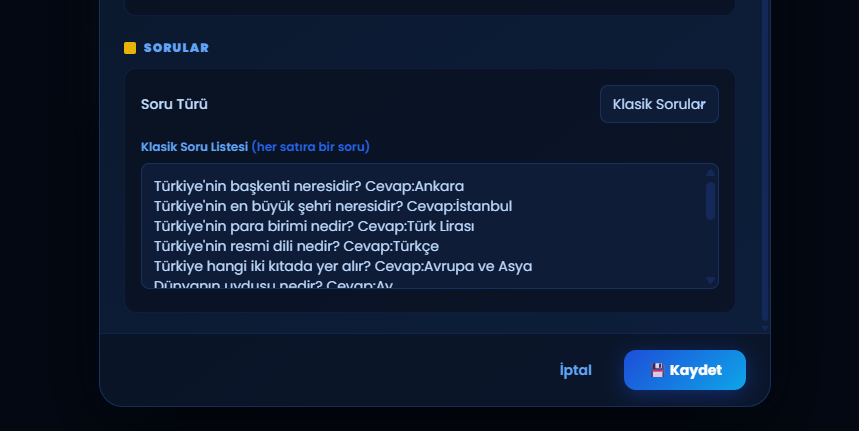Click the question list scrollbar thumb
This screenshot has height=431, width=859.
pos(711,200)
